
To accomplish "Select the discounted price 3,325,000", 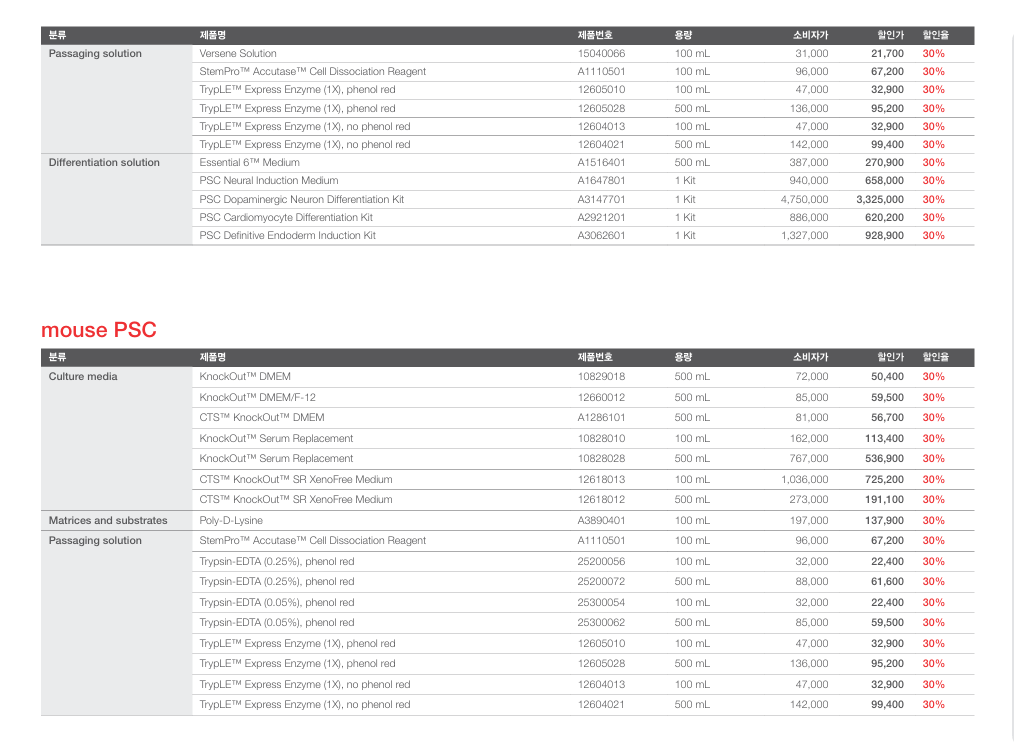I will coord(879,199).
